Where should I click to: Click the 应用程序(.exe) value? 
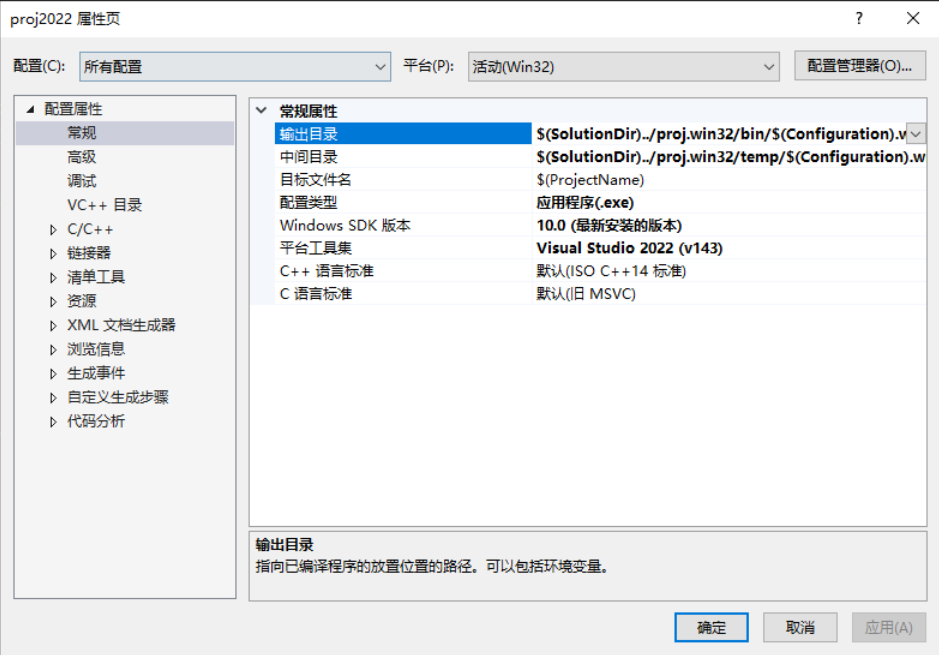(585, 202)
